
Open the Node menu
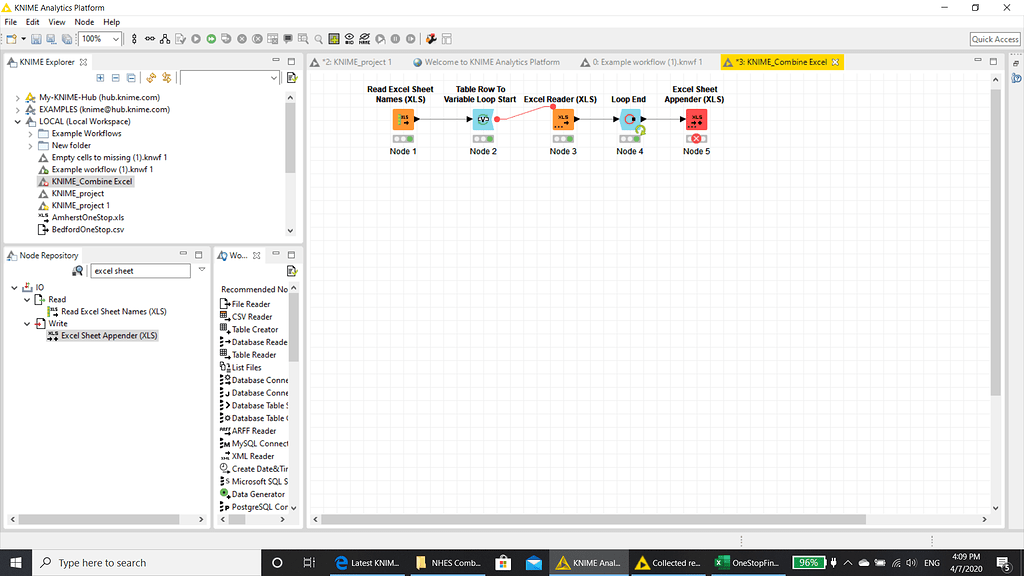pos(82,21)
